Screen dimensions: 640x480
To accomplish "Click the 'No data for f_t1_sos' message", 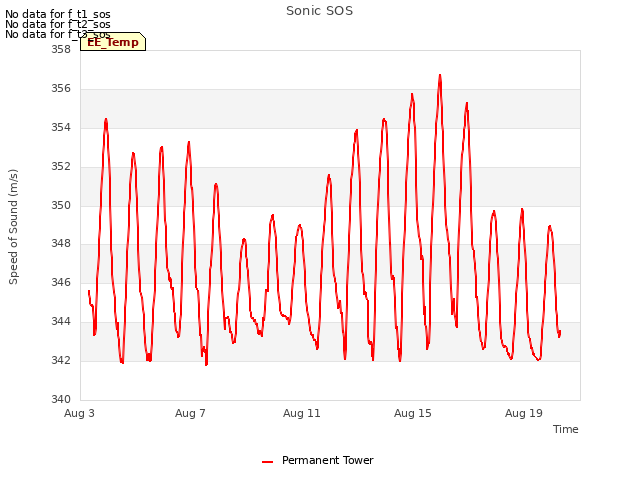I will [x=58, y=14].
